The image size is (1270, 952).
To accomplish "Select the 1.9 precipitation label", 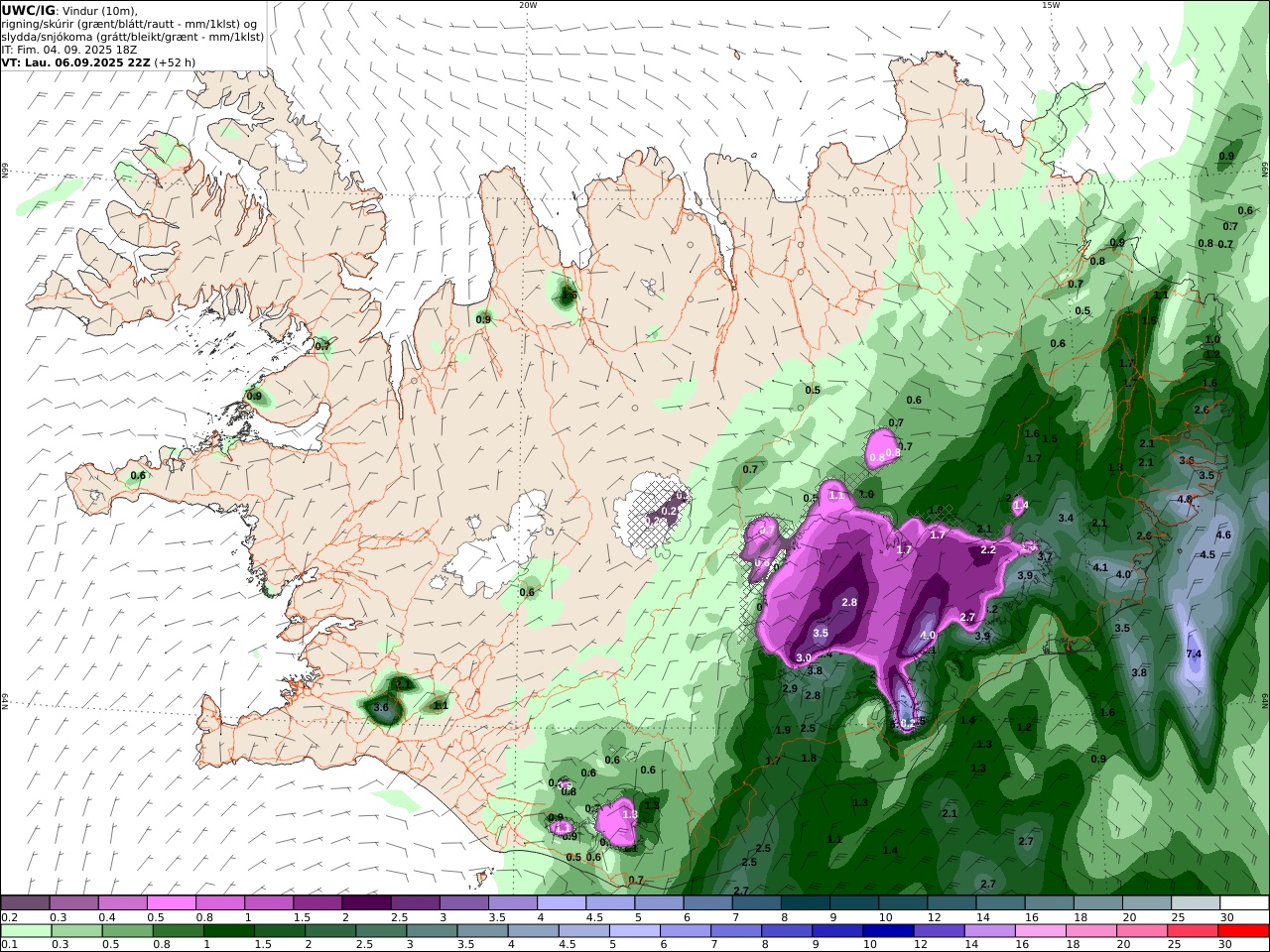I will pos(782,730).
